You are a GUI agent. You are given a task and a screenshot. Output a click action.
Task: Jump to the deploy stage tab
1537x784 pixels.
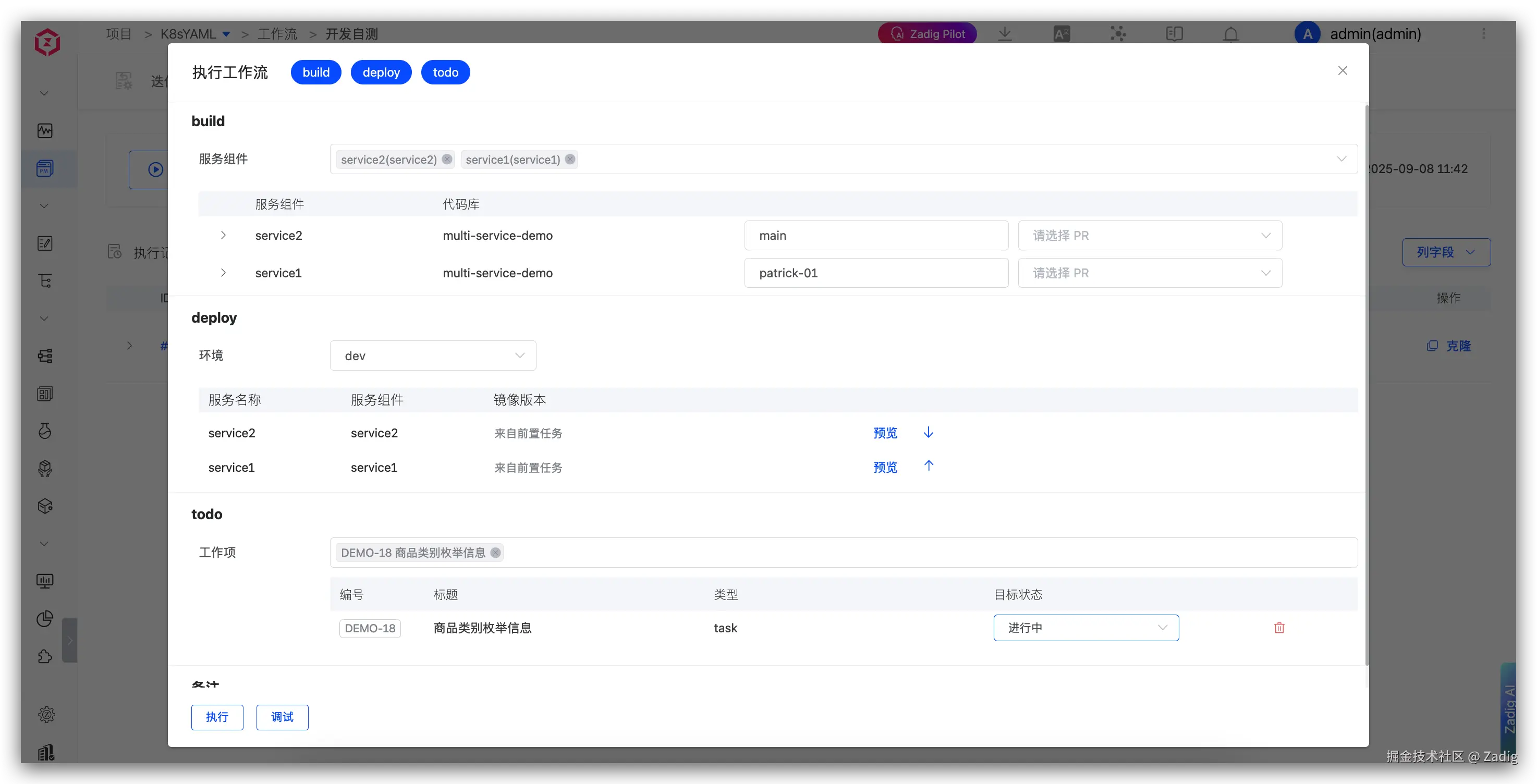(381, 72)
